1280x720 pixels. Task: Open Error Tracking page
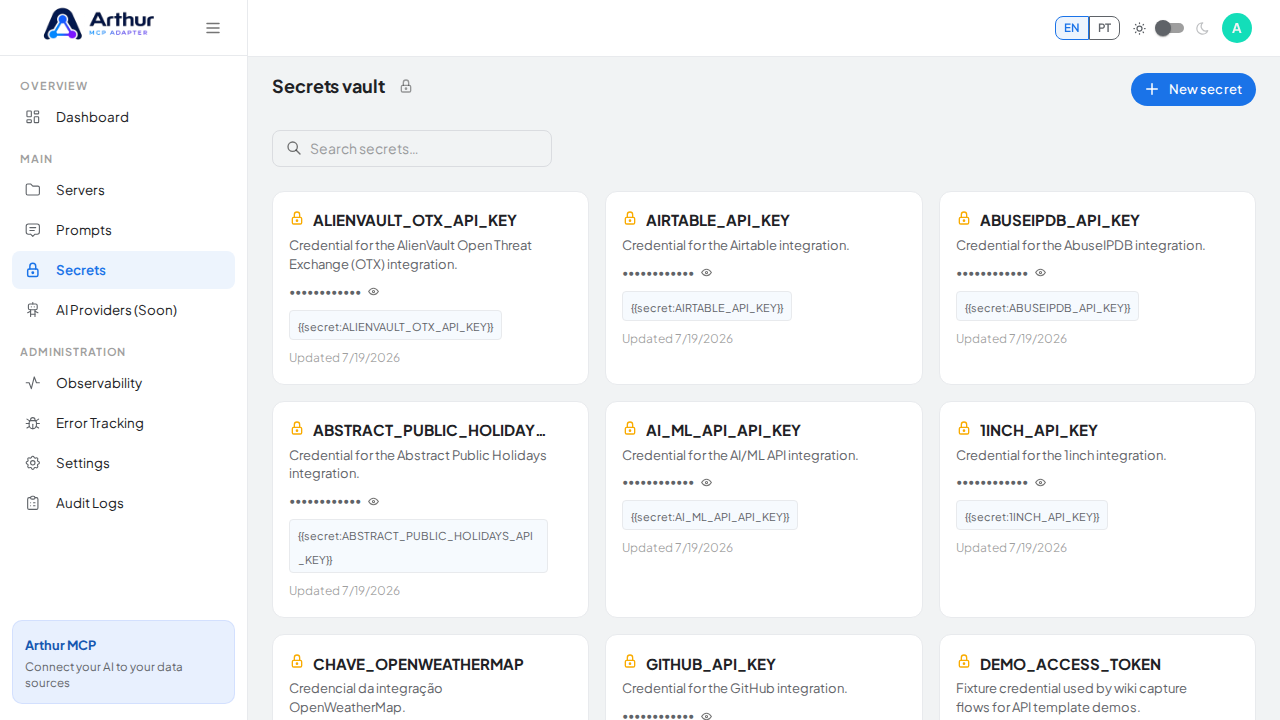click(x=123, y=423)
